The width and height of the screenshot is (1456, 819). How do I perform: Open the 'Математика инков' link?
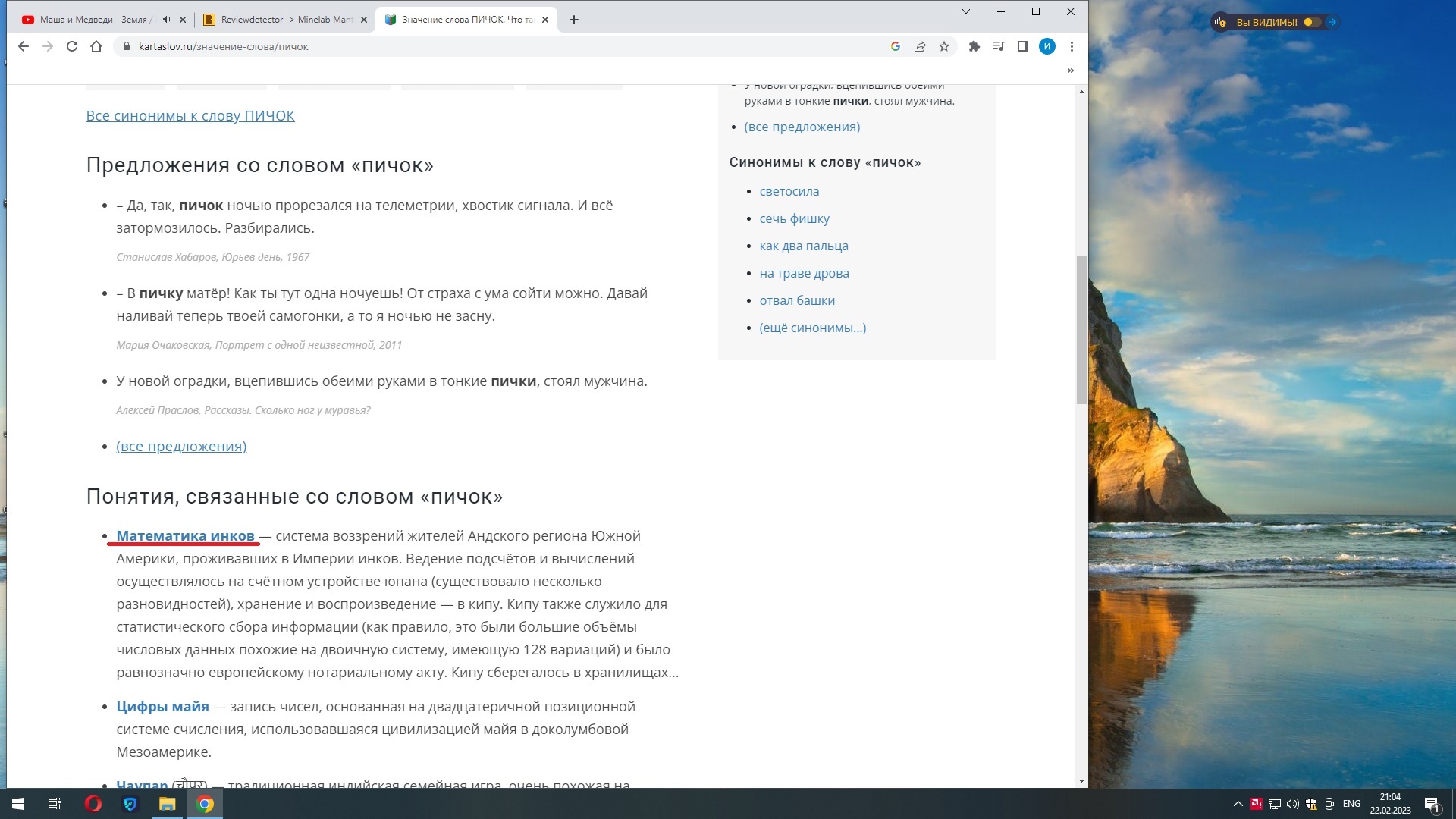(185, 536)
